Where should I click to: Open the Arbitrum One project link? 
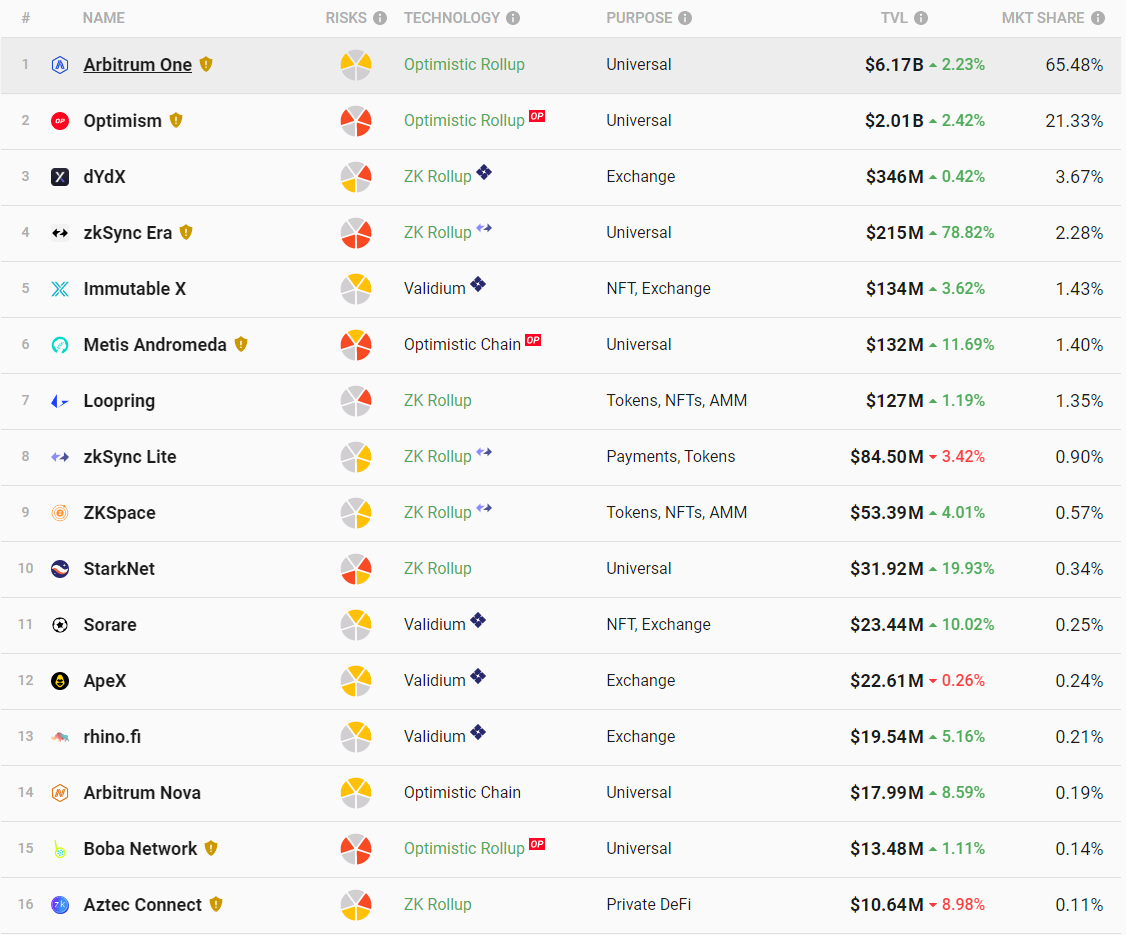137,65
